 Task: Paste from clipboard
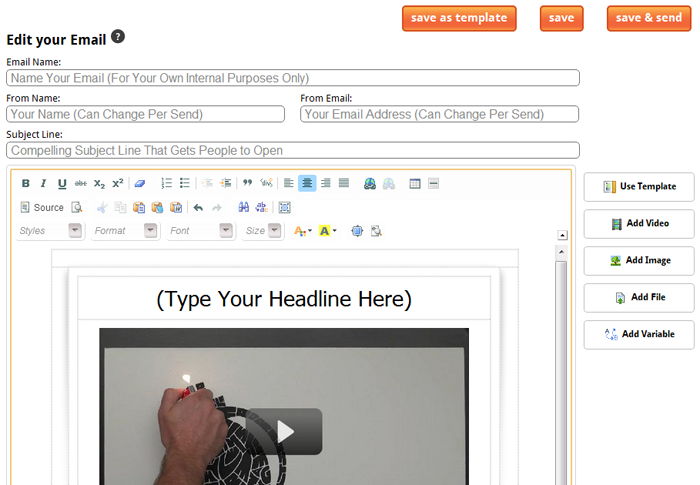pyautogui.click(x=139, y=208)
